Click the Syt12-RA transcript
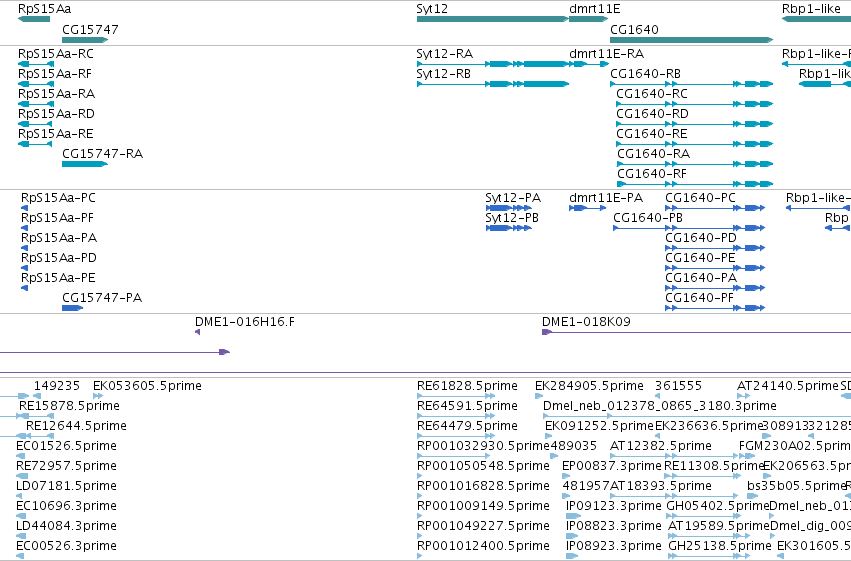The height and width of the screenshot is (561, 851). [493, 64]
